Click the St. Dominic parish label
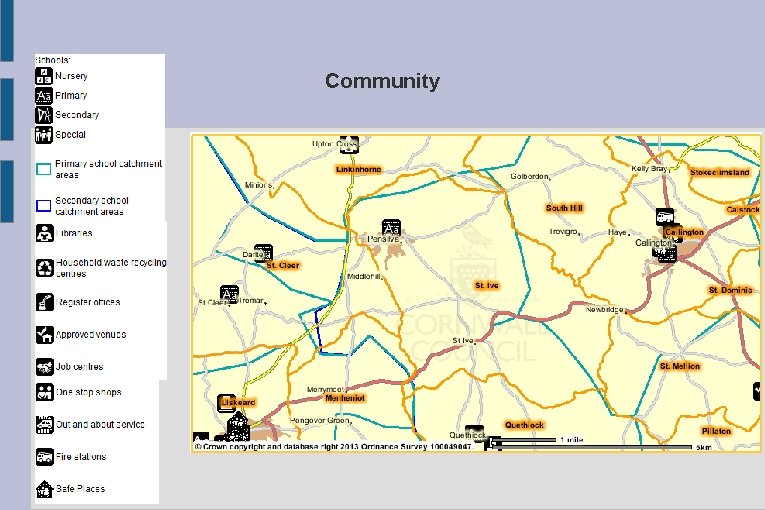Screen dimensions: 765x510 tap(731, 290)
